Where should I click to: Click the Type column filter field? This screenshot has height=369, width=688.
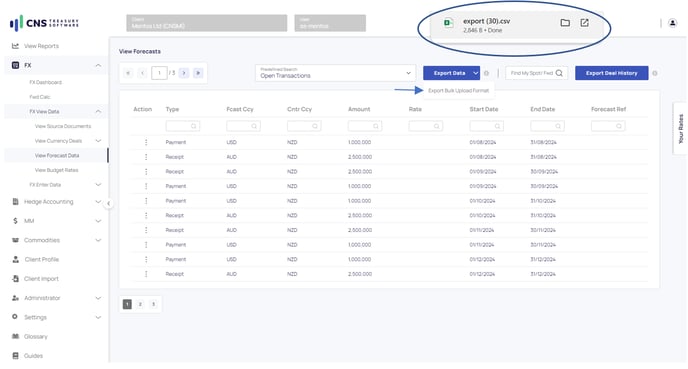click(183, 126)
